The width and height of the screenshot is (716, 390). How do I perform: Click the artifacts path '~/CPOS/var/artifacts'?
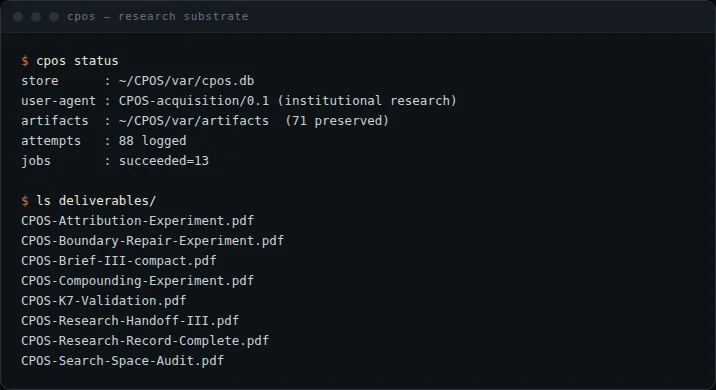[194, 121]
